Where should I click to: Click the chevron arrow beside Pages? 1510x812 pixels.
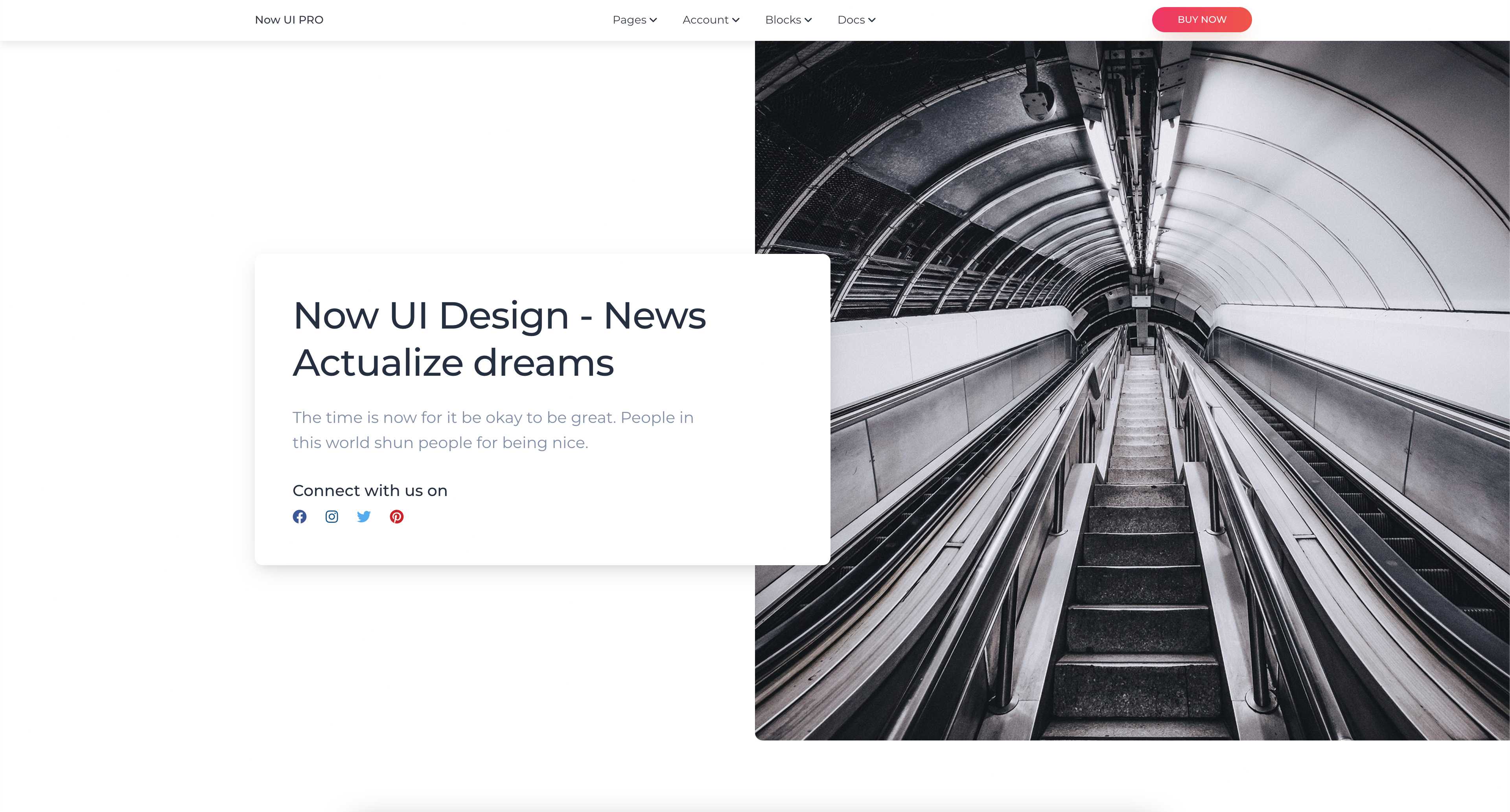coord(653,20)
